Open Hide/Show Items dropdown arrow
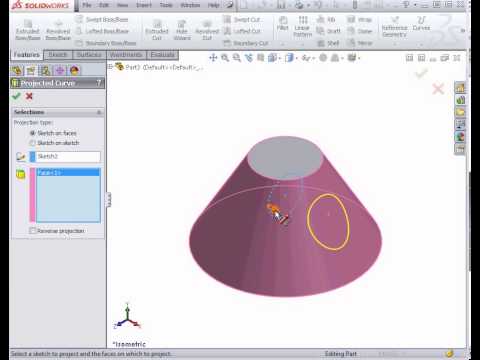The image size is (480, 360). click(314, 59)
